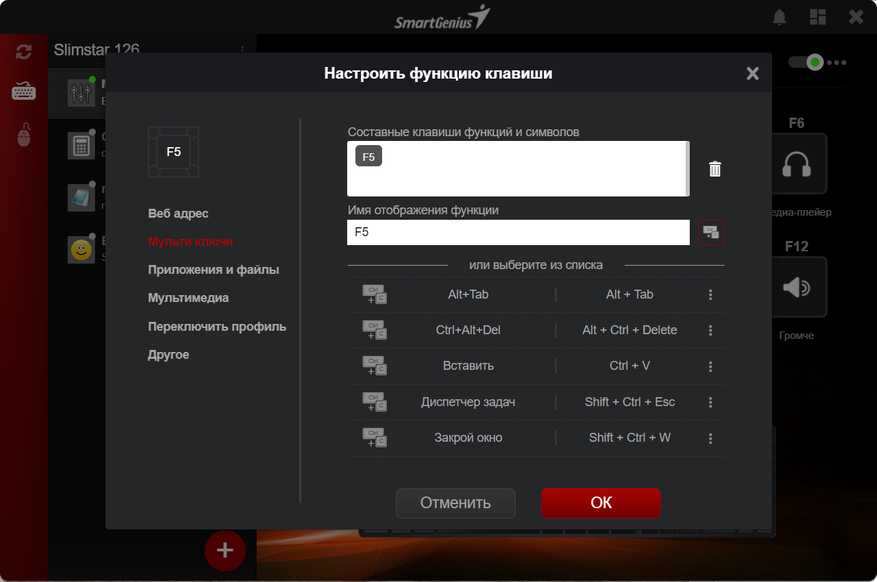
Task: Open the options menu for the Ctrl+Alt+Del row
Action: 710,330
